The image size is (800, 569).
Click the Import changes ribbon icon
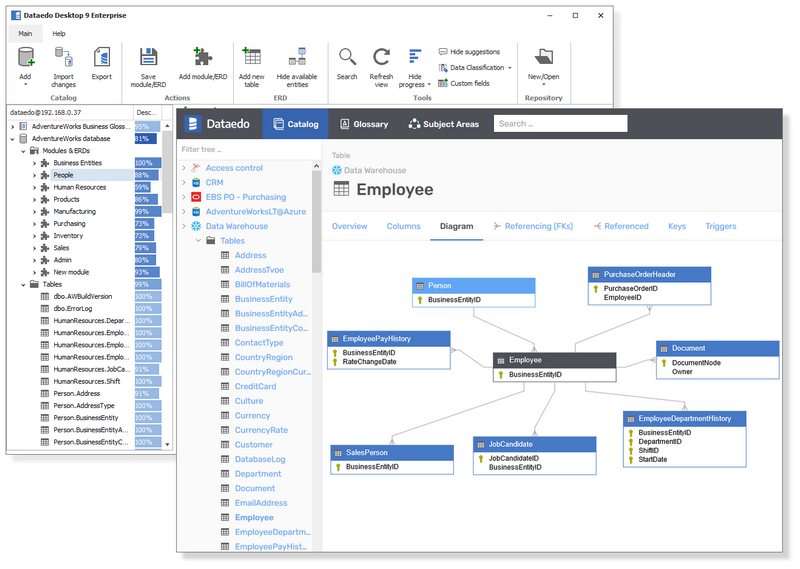pos(63,59)
